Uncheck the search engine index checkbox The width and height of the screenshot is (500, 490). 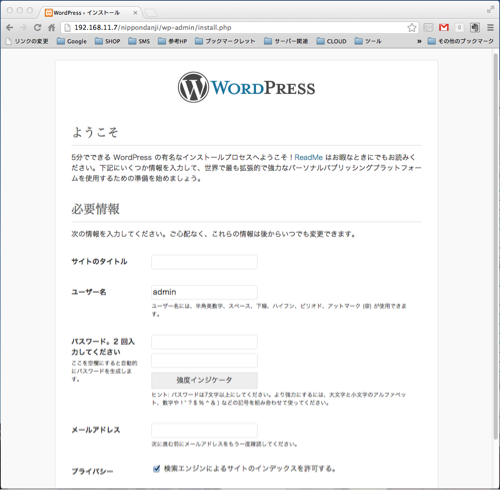[156, 469]
